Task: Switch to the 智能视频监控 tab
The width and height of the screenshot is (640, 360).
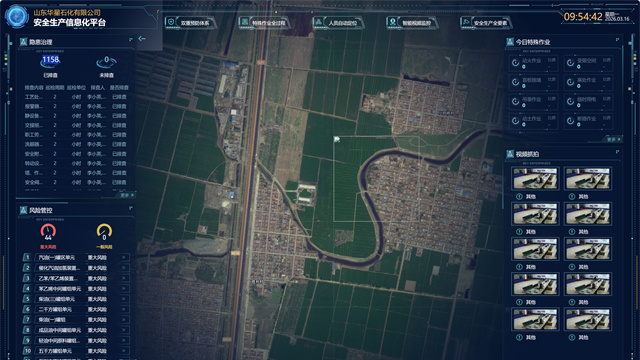Action: 412,22
